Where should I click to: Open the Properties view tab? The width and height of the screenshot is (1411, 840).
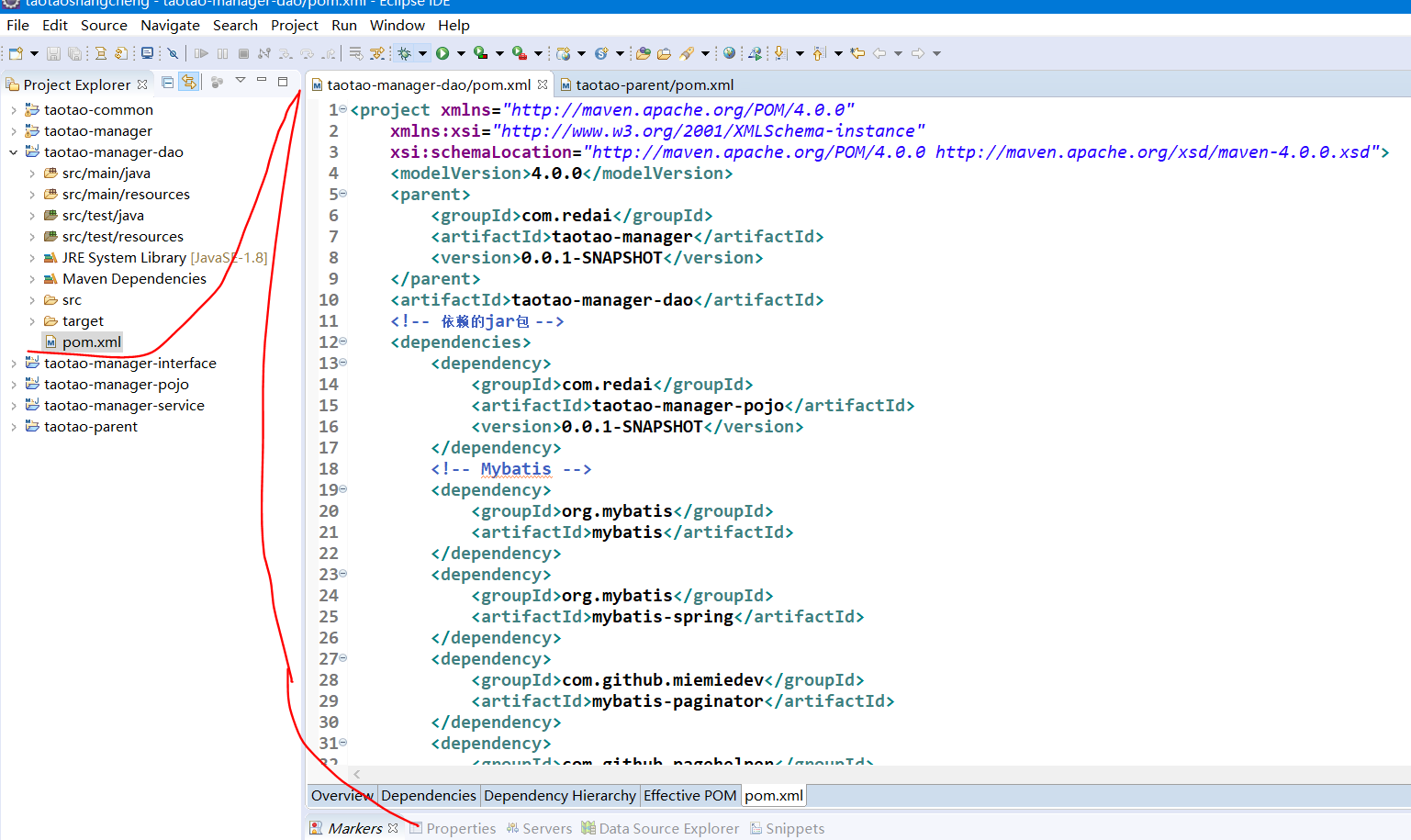(453, 828)
